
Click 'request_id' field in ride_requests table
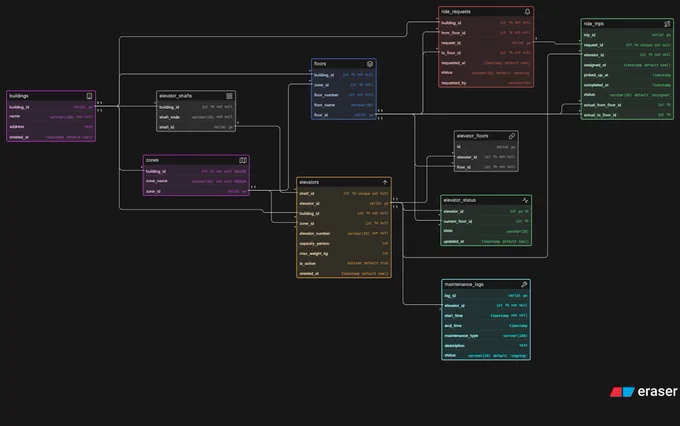(x=486, y=43)
